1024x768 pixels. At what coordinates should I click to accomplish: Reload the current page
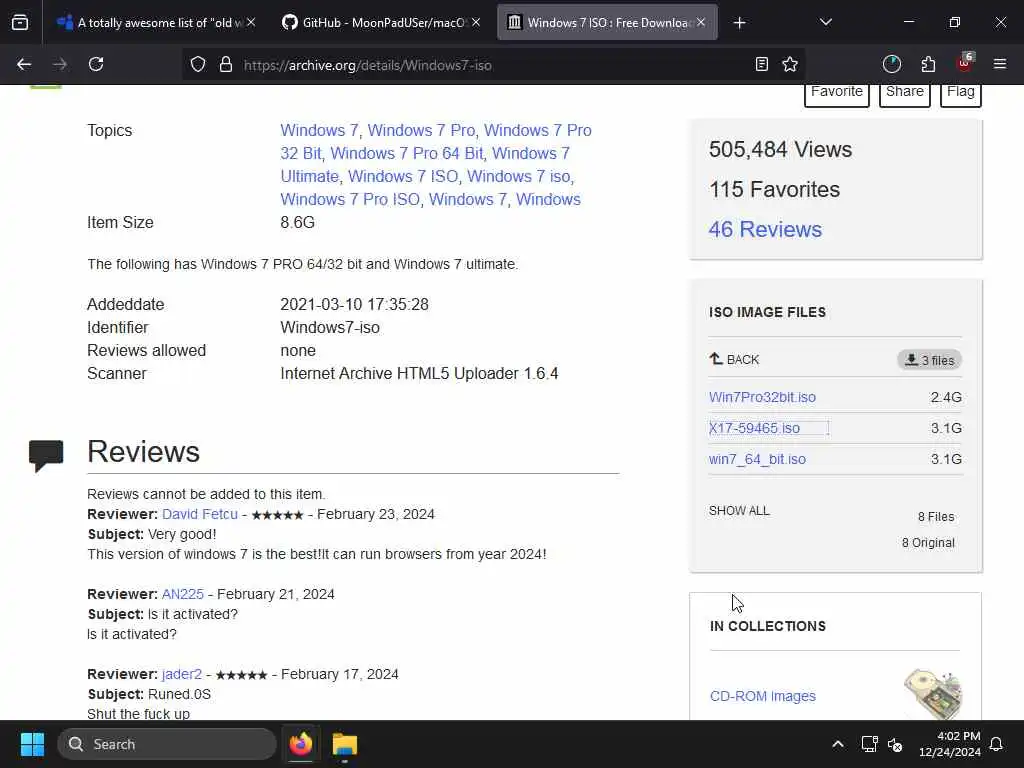(x=96, y=64)
